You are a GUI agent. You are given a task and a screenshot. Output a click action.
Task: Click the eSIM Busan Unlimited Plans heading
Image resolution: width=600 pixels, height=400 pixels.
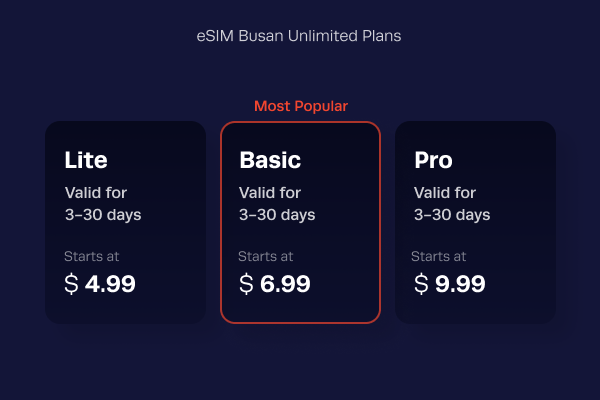300,36
